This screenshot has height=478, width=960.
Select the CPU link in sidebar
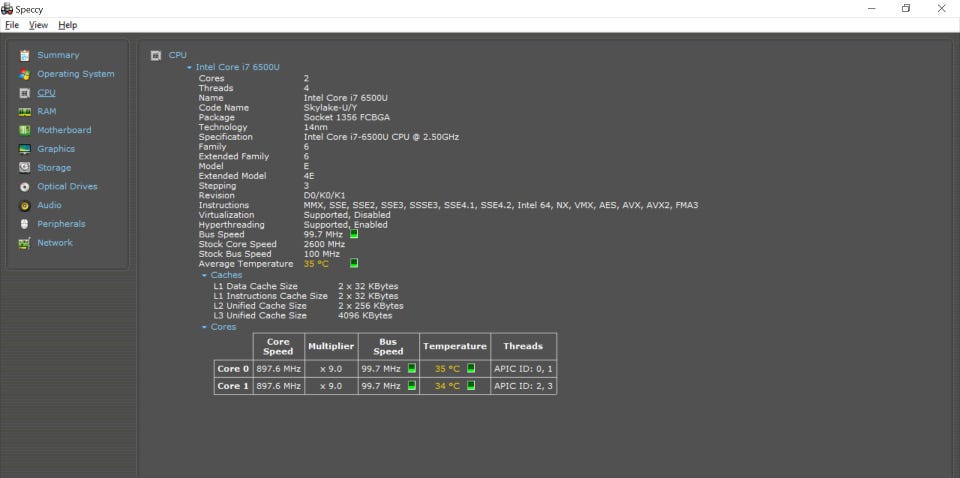pyautogui.click(x=47, y=93)
